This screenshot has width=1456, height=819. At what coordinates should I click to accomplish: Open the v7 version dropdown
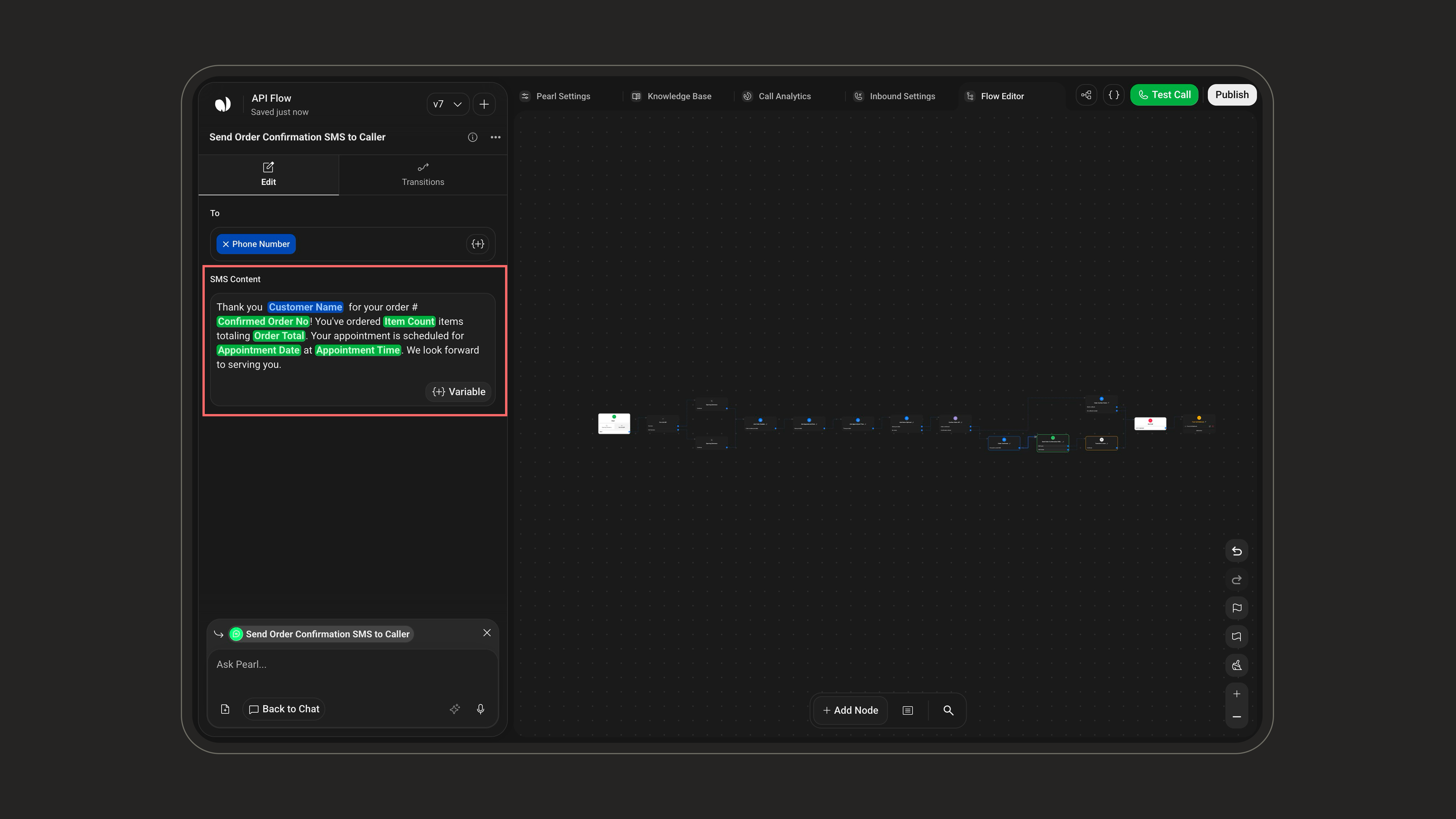(x=448, y=104)
